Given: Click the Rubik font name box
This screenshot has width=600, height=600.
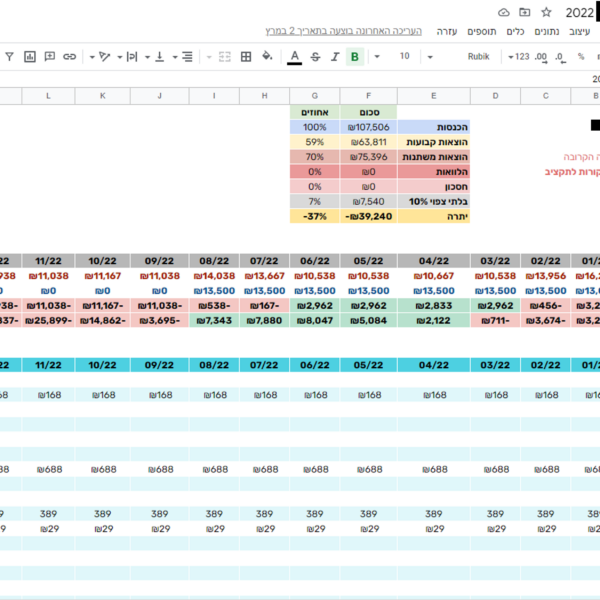Looking at the screenshot, I should coord(478,57).
